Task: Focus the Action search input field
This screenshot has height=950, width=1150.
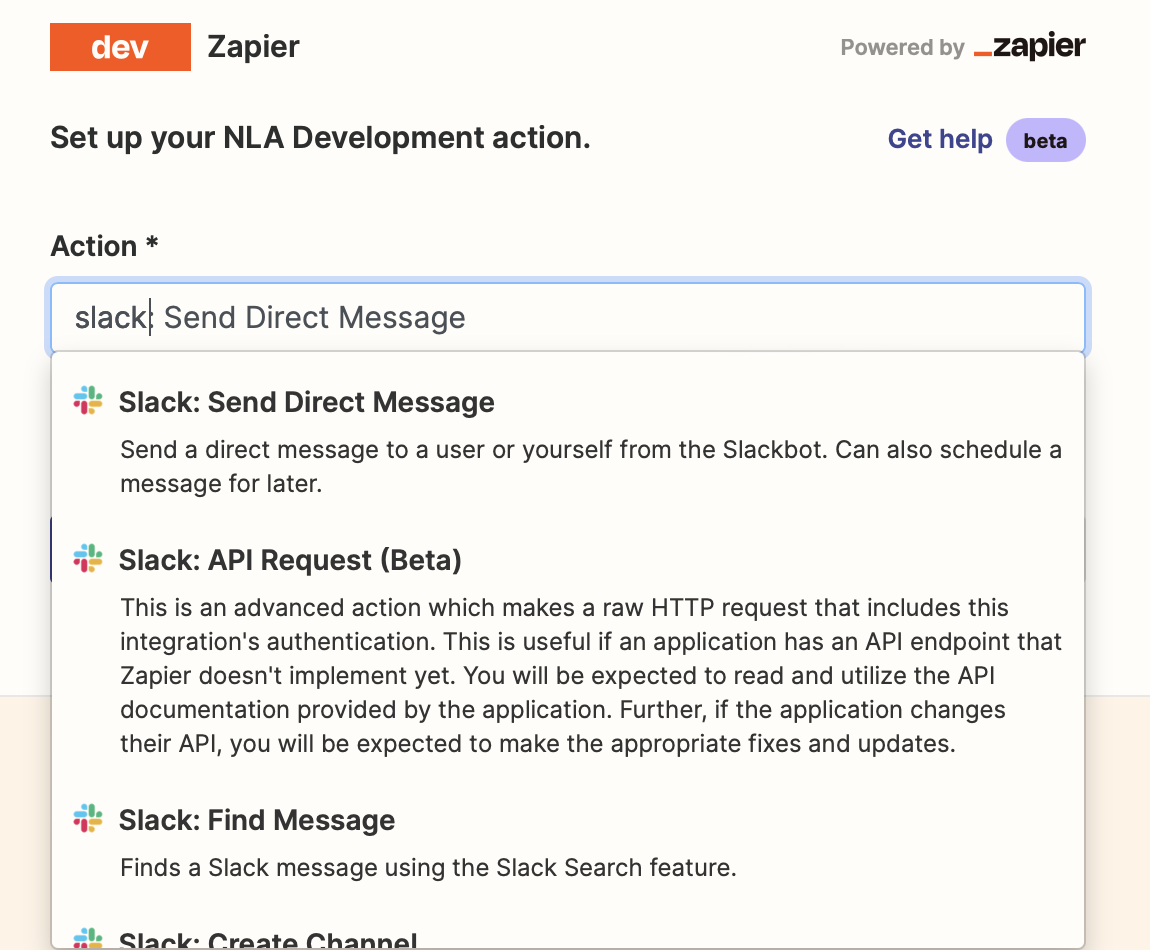Action: 568,318
